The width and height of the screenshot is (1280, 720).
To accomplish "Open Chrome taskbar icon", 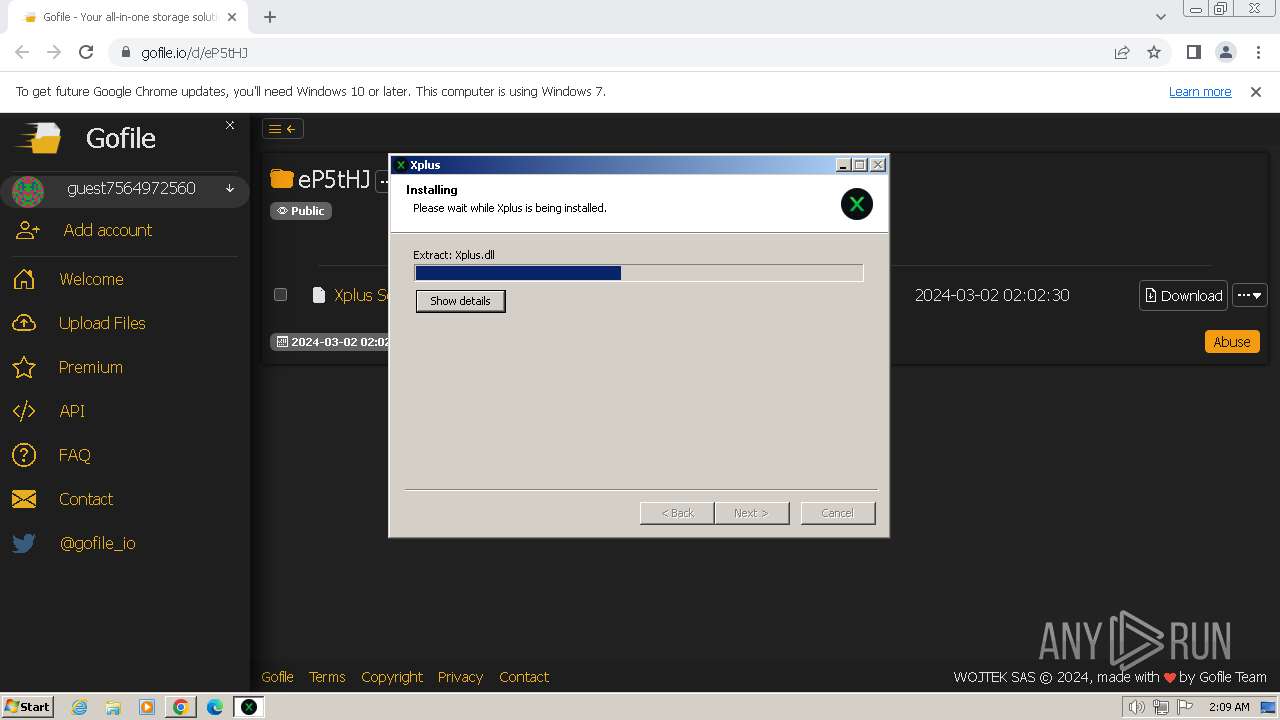I will (x=180, y=707).
